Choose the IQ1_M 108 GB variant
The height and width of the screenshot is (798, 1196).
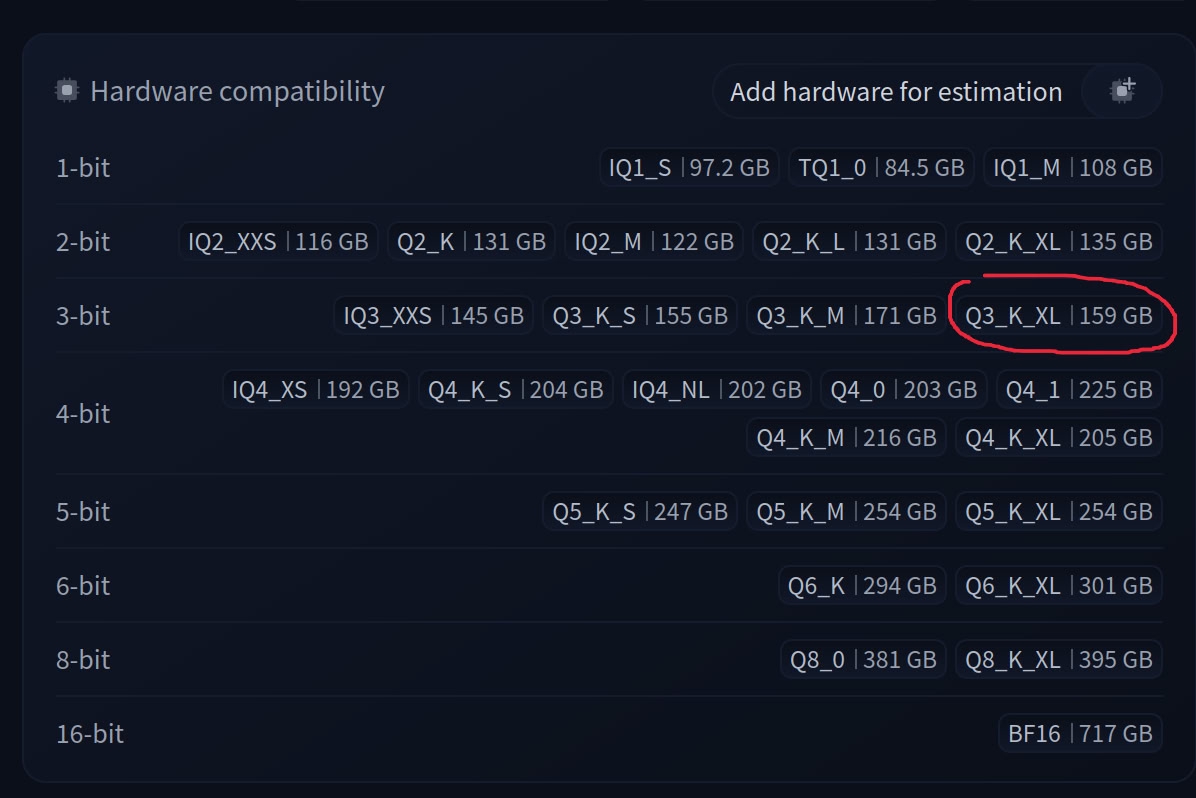coord(1072,167)
